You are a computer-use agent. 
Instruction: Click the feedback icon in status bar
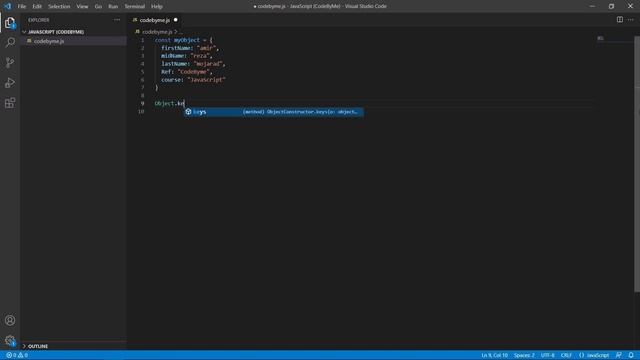[x=619, y=355]
